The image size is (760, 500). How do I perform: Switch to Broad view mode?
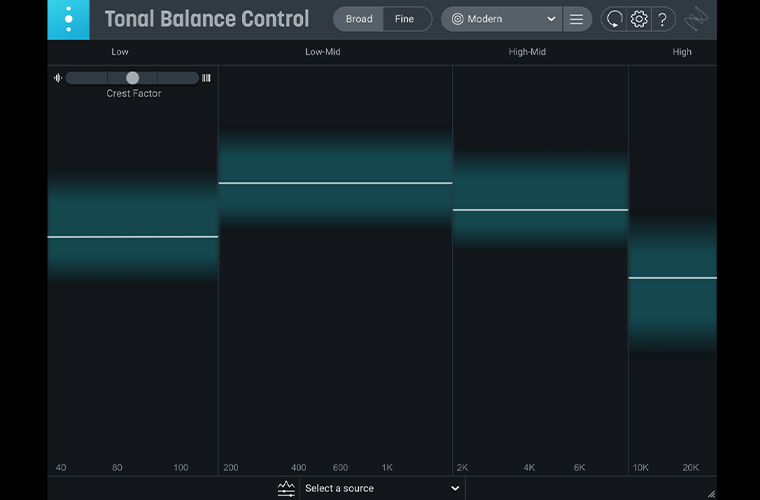pyautogui.click(x=359, y=19)
